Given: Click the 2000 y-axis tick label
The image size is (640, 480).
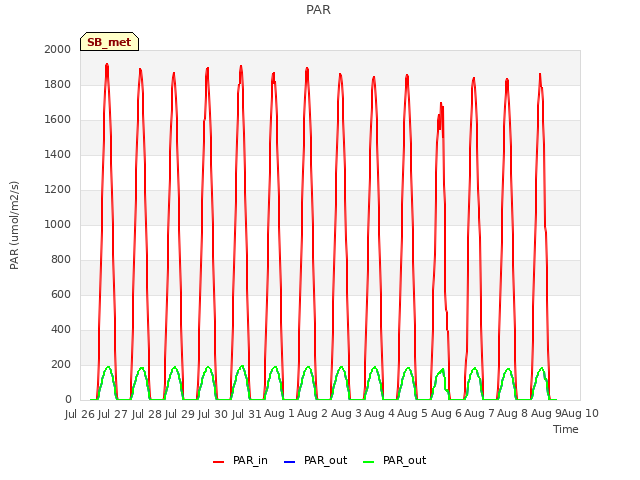Looking at the screenshot, I should [58, 49].
